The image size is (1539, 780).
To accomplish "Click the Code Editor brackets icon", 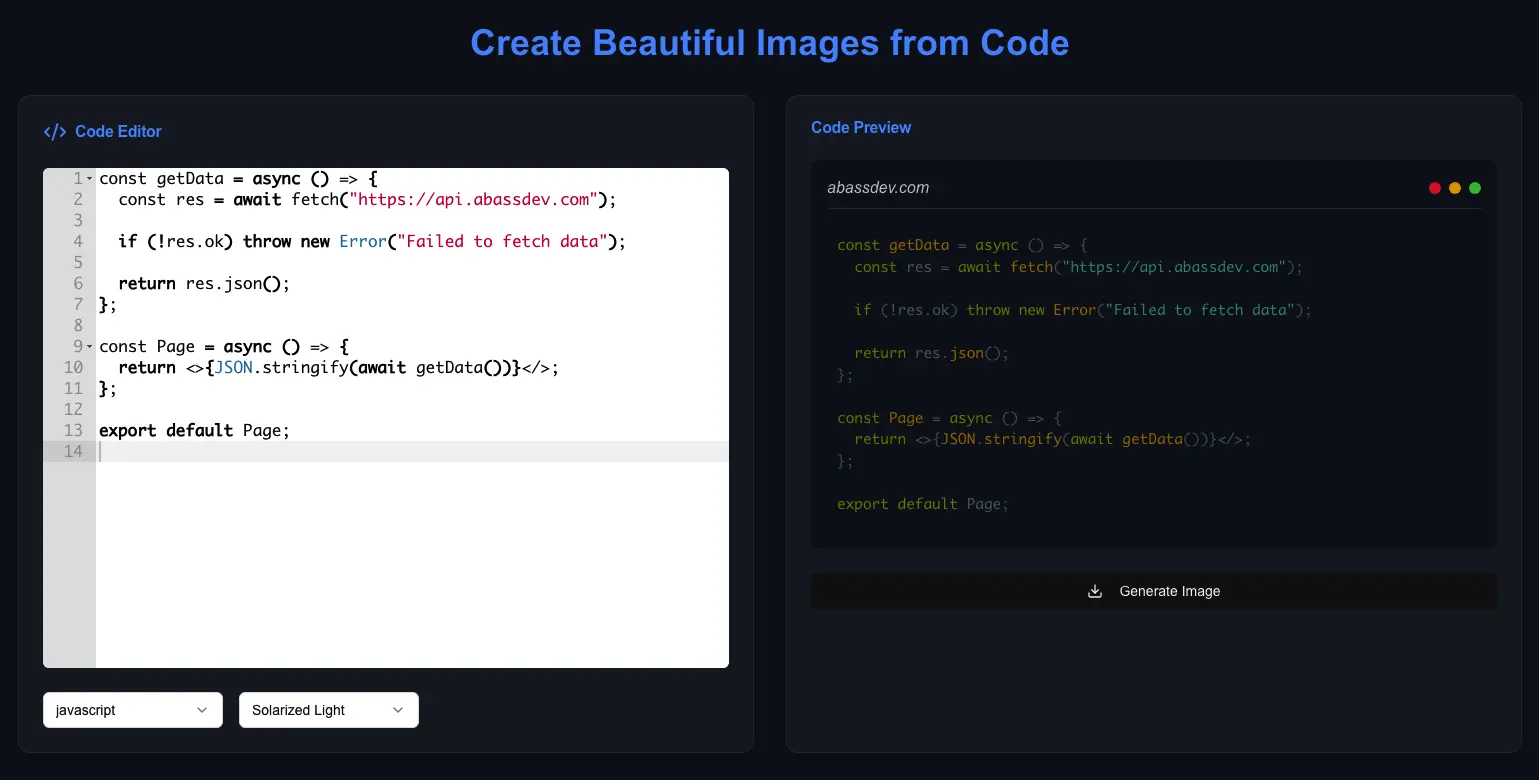I will pyautogui.click(x=55, y=131).
